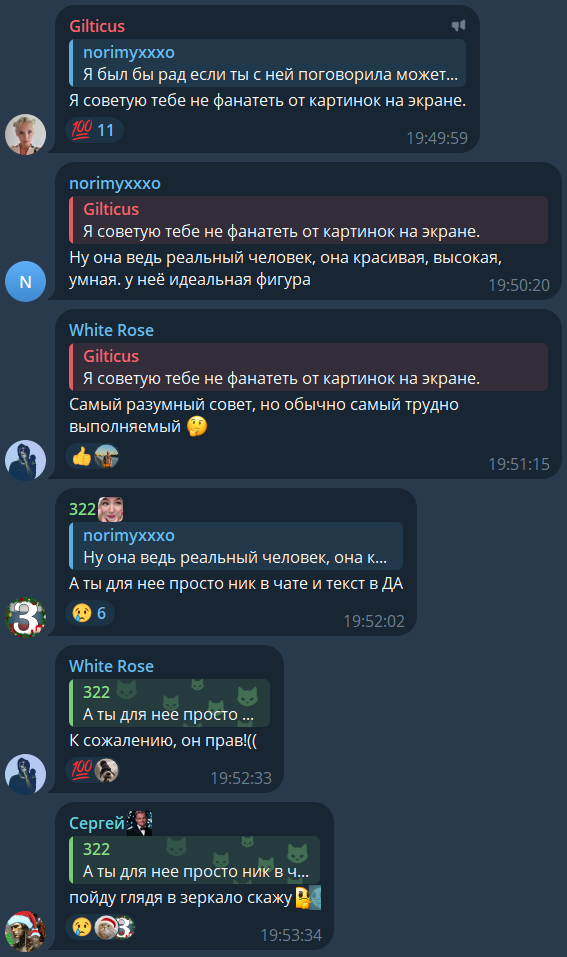Open White Rose sender name in third message
The image size is (567, 957).
(111, 330)
